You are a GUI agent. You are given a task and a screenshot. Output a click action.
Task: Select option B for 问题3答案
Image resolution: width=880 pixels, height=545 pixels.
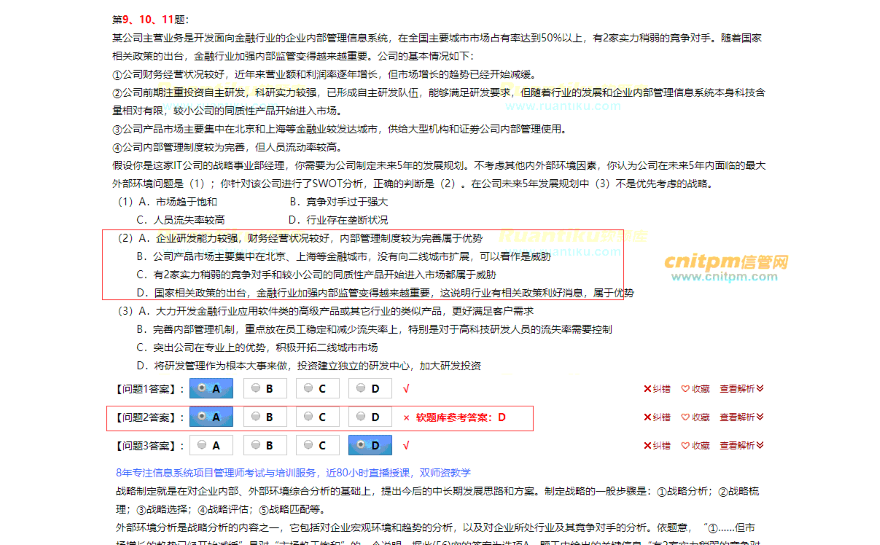[x=262, y=445]
